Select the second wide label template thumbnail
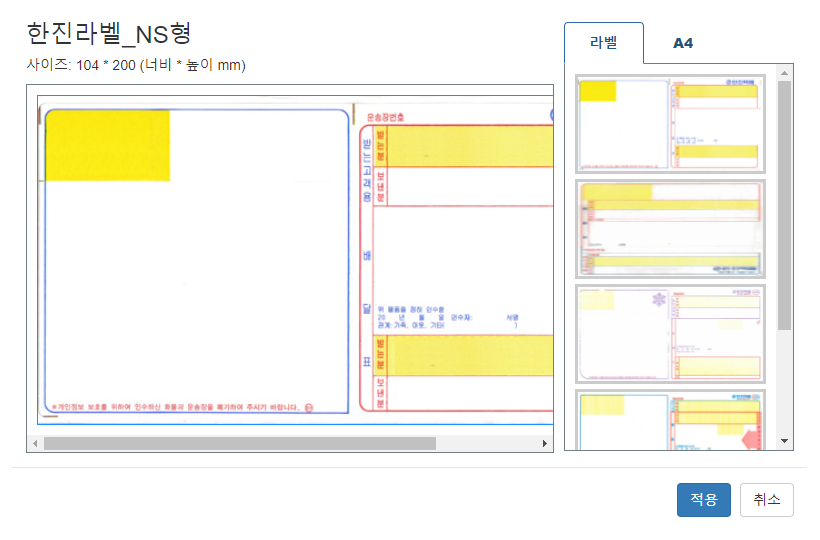 point(670,229)
